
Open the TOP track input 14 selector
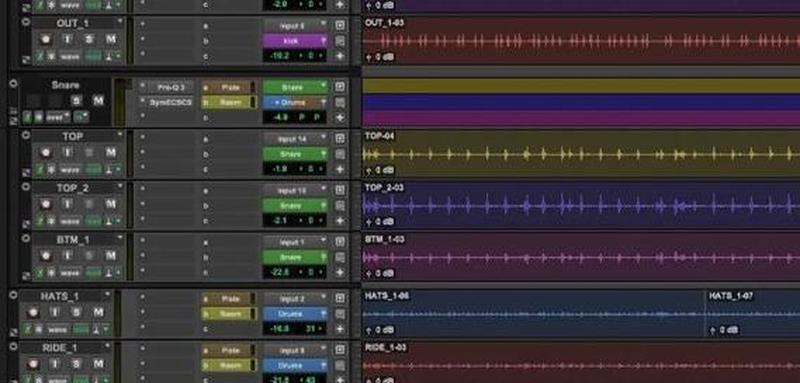tap(295, 138)
